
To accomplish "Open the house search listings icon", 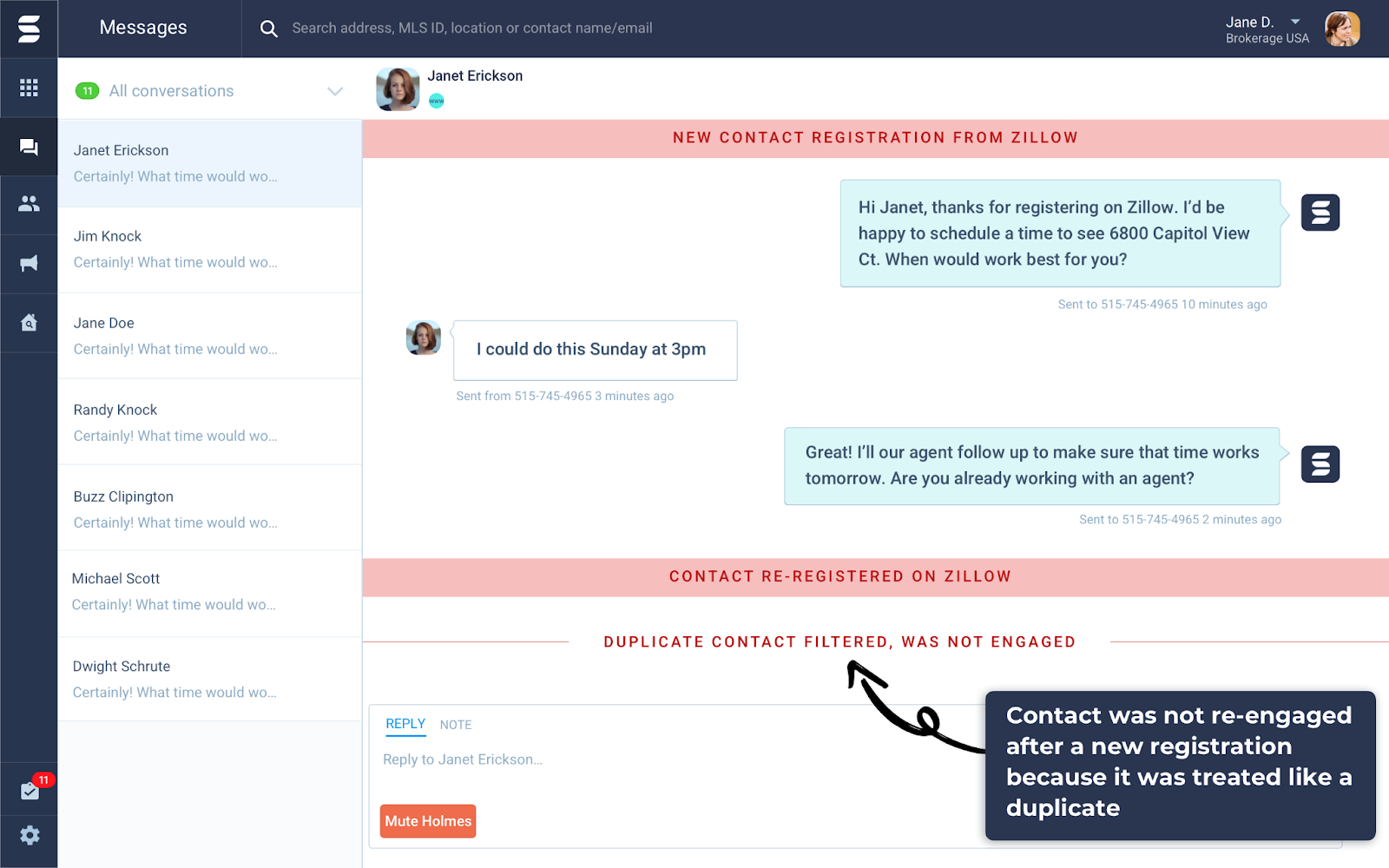I will click(x=29, y=322).
